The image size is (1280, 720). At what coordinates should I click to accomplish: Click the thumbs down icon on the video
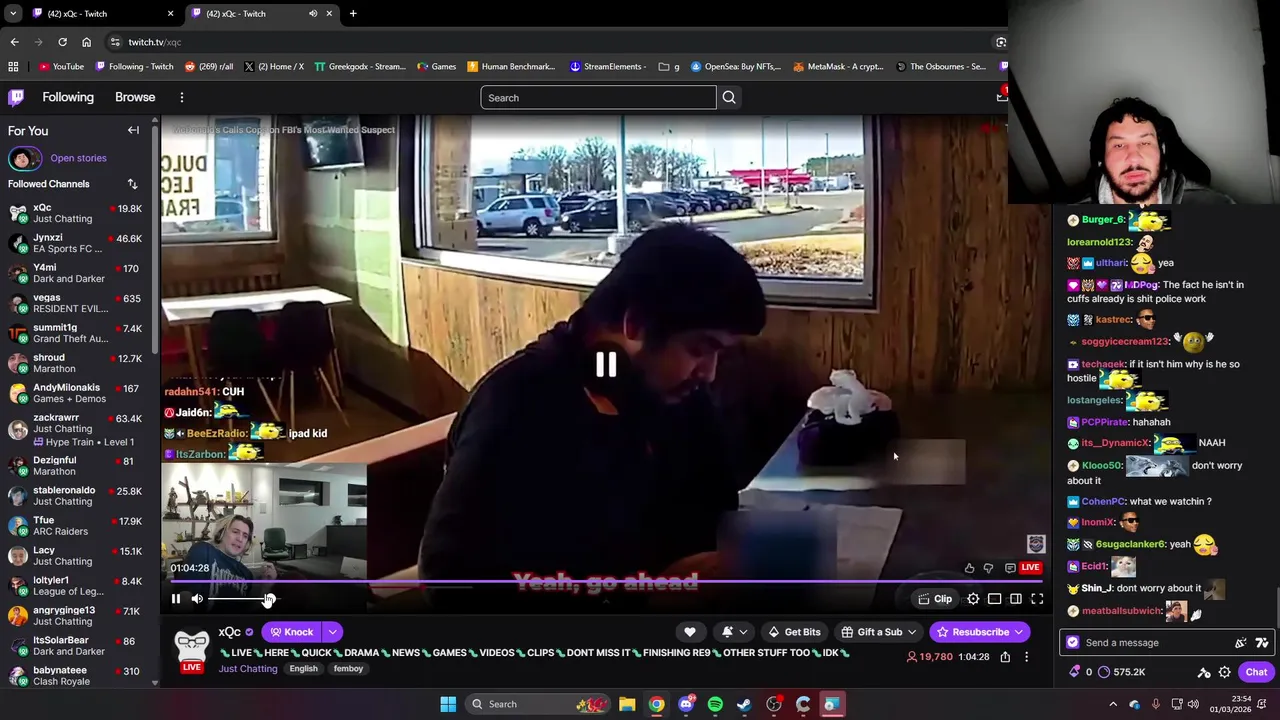988,568
